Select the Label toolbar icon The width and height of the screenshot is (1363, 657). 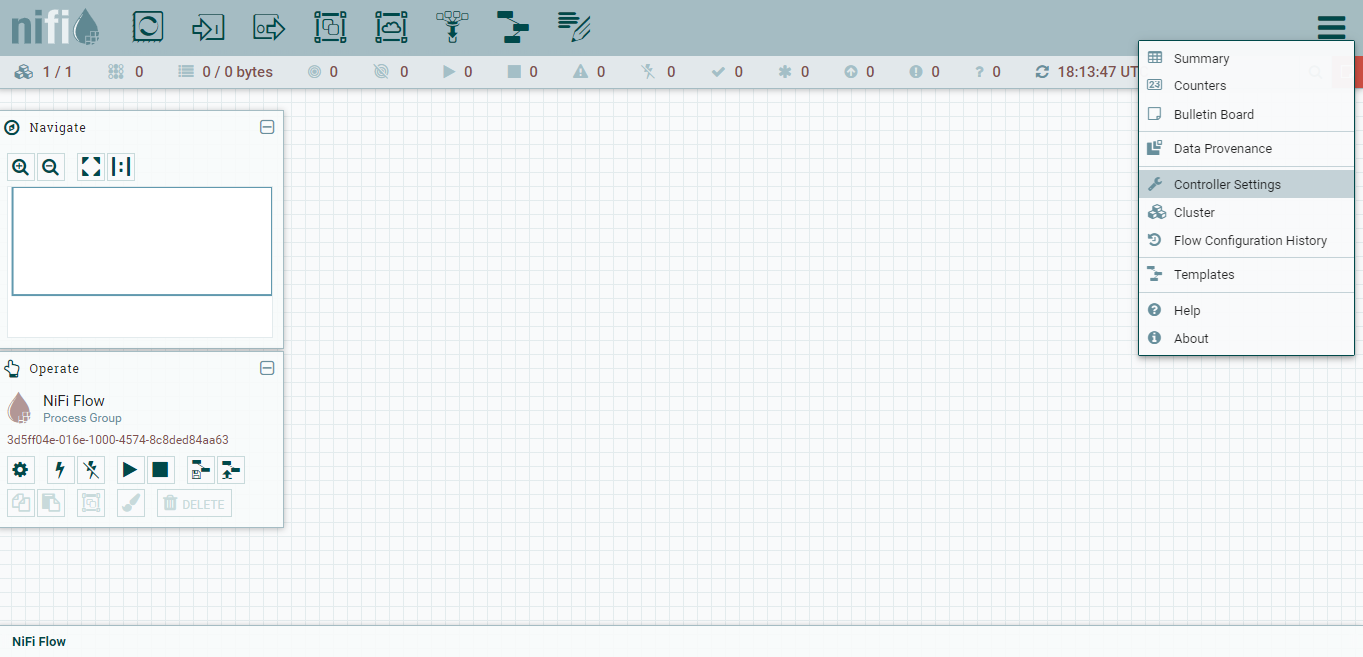click(x=574, y=27)
